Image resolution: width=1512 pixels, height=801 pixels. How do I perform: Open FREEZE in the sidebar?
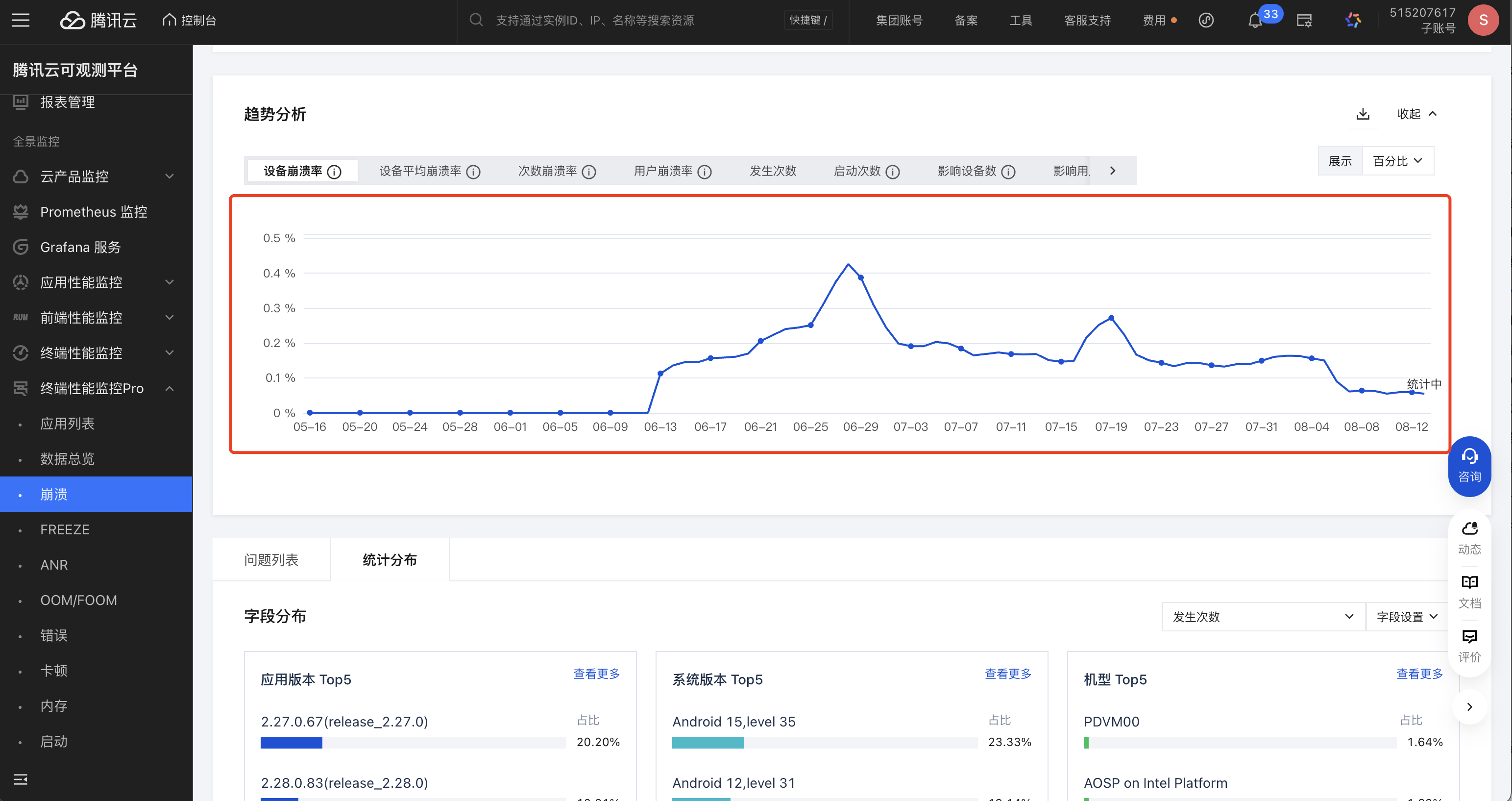coord(65,530)
